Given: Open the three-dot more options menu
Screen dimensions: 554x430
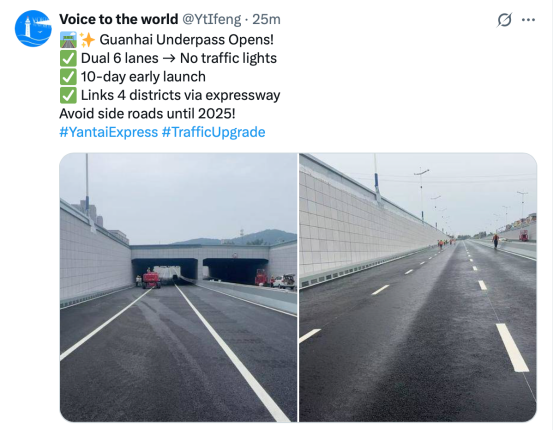Looking at the screenshot, I should tap(528, 20).
